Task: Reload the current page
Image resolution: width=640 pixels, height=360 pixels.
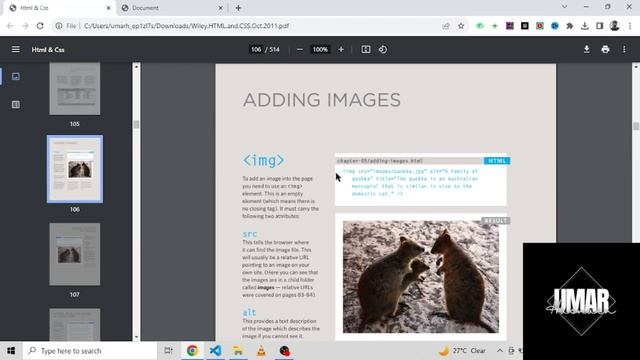Action: tap(40, 26)
